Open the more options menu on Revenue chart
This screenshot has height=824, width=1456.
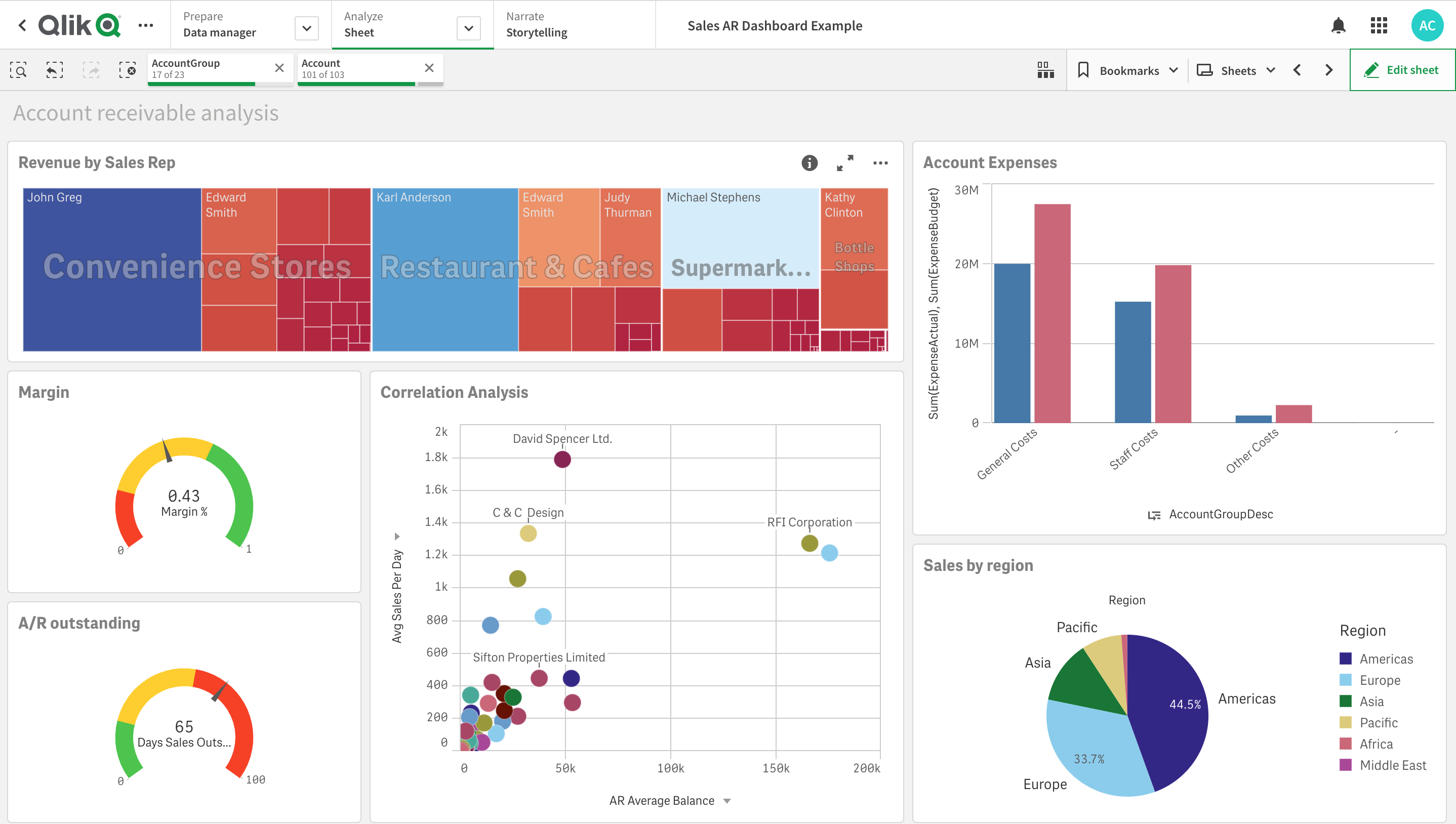(x=881, y=163)
